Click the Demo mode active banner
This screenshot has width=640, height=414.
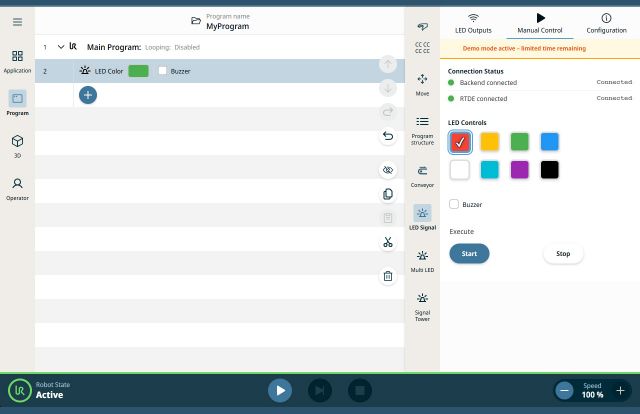click(x=540, y=49)
